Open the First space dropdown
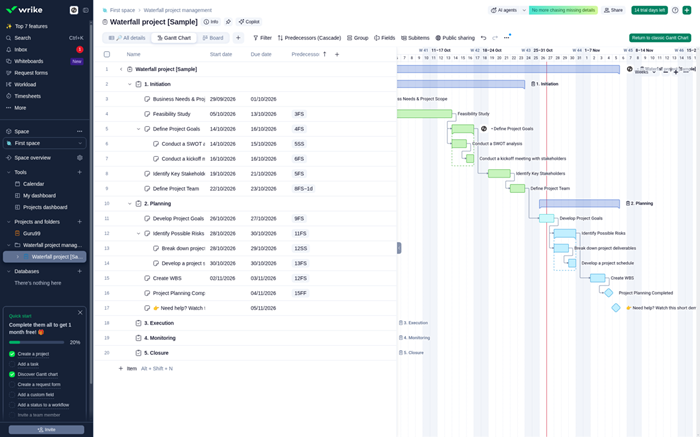700x437 pixels. coord(45,143)
